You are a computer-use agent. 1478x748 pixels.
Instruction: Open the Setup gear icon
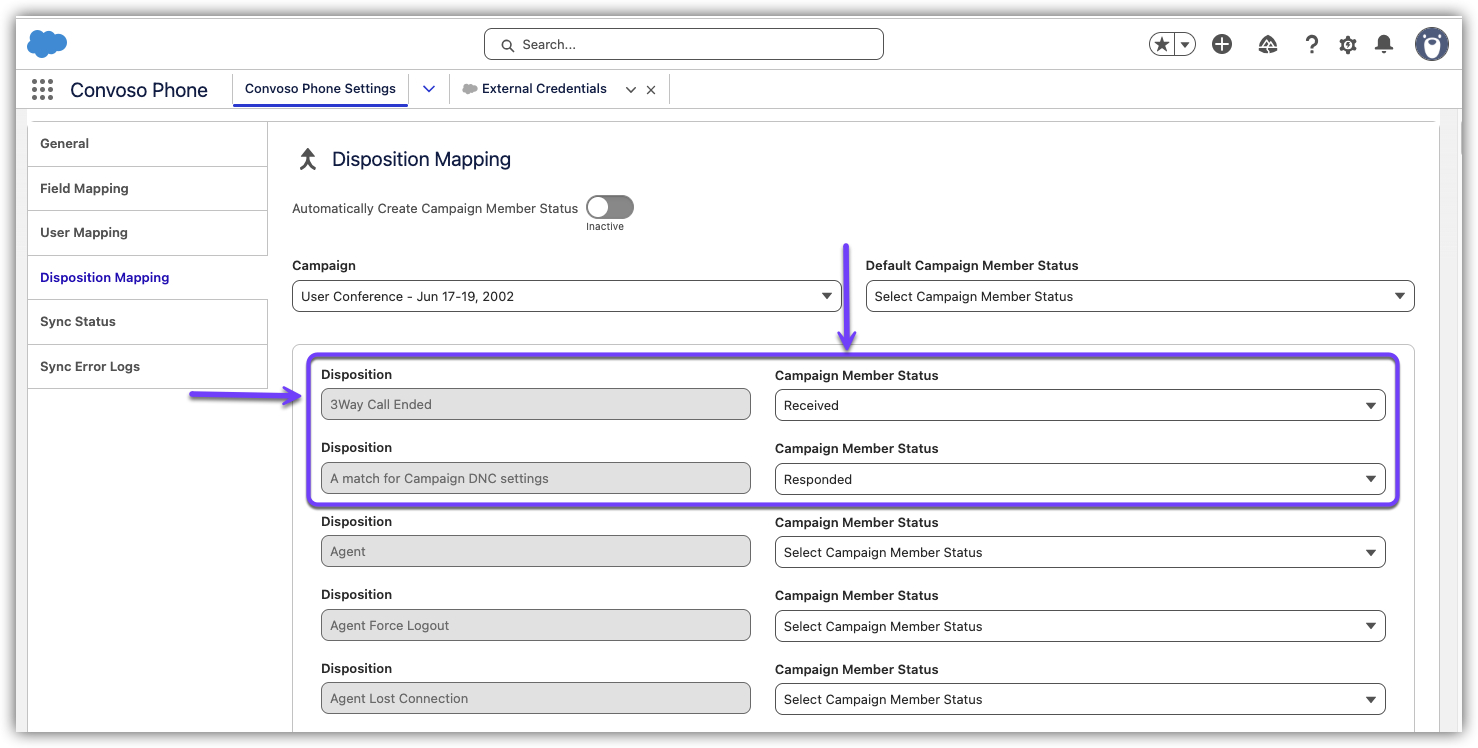pos(1348,44)
